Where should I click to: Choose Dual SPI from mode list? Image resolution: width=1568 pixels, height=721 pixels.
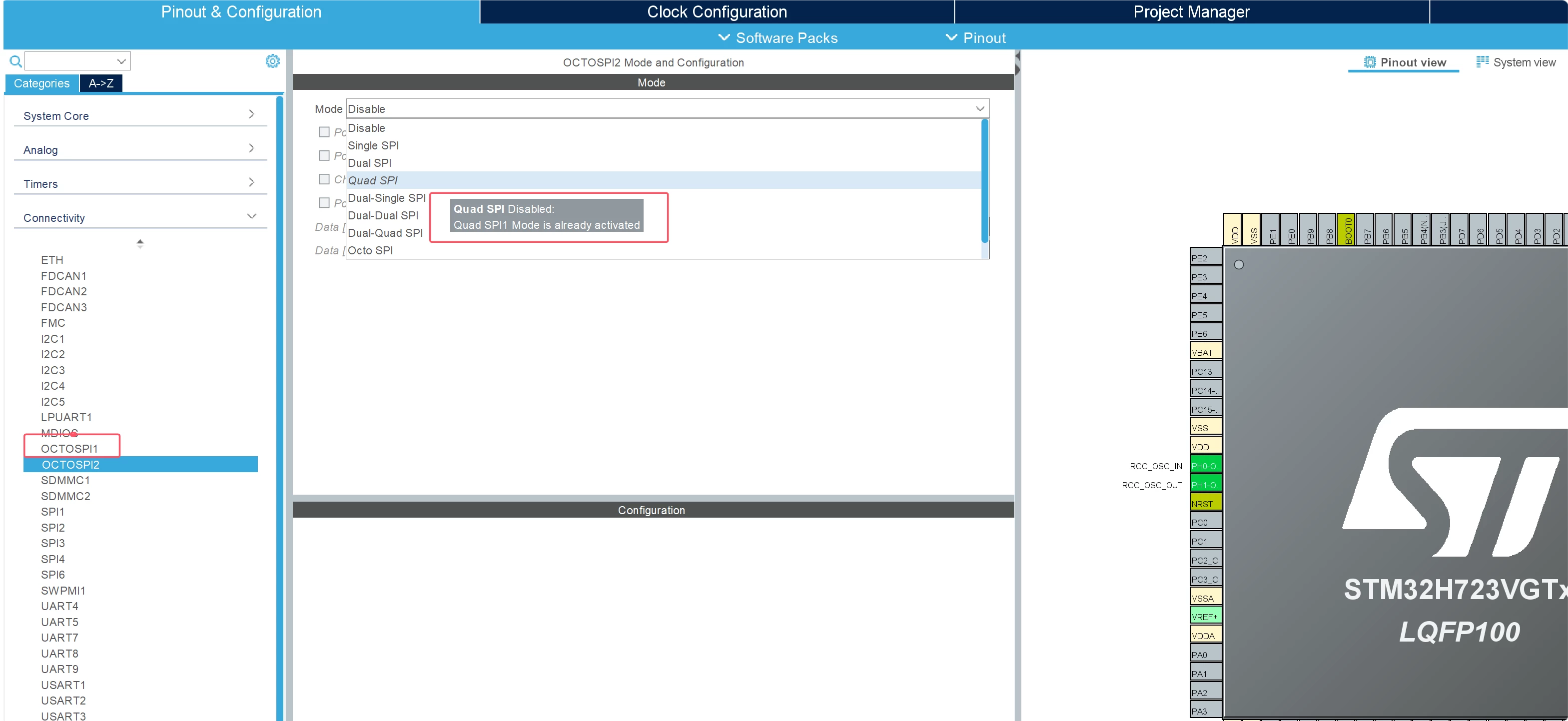click(664, 163)
